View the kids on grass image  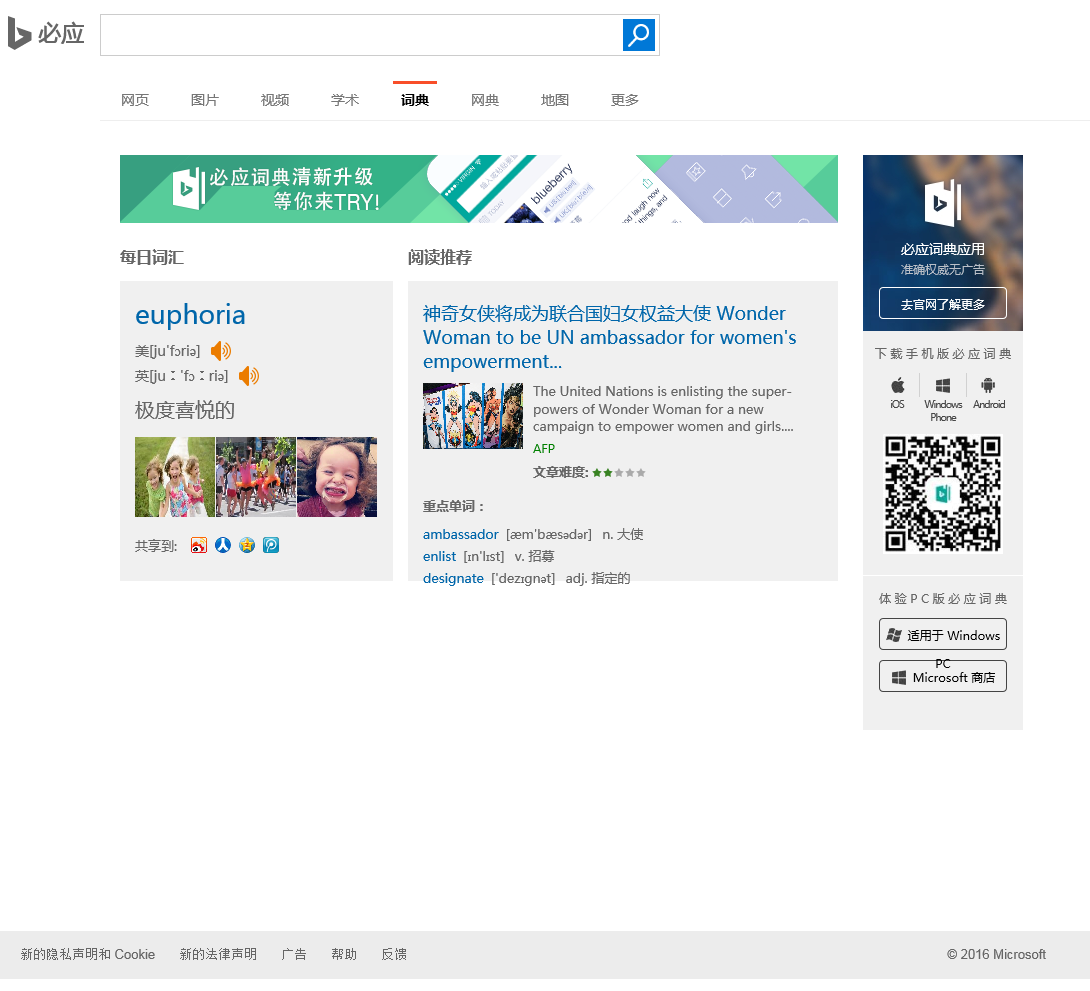[175, 477]
